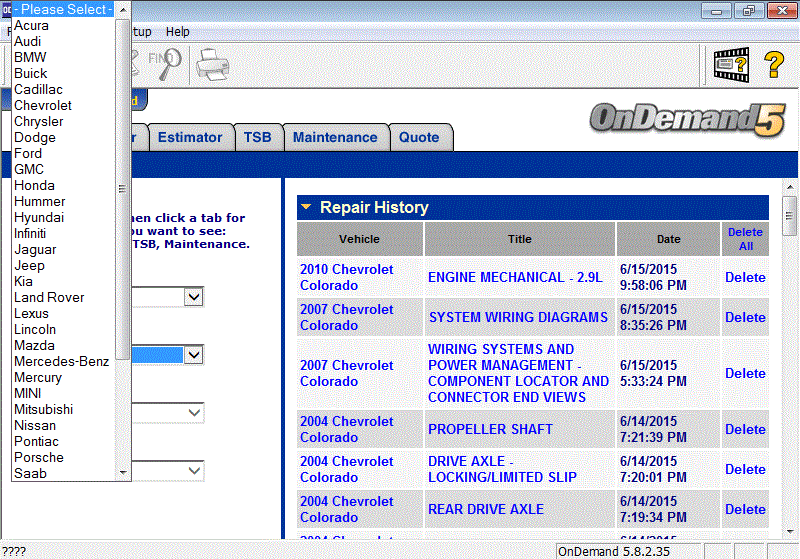
Task: Delete the PROPELLER SHAFT history entry
Action: click(745, 429)
